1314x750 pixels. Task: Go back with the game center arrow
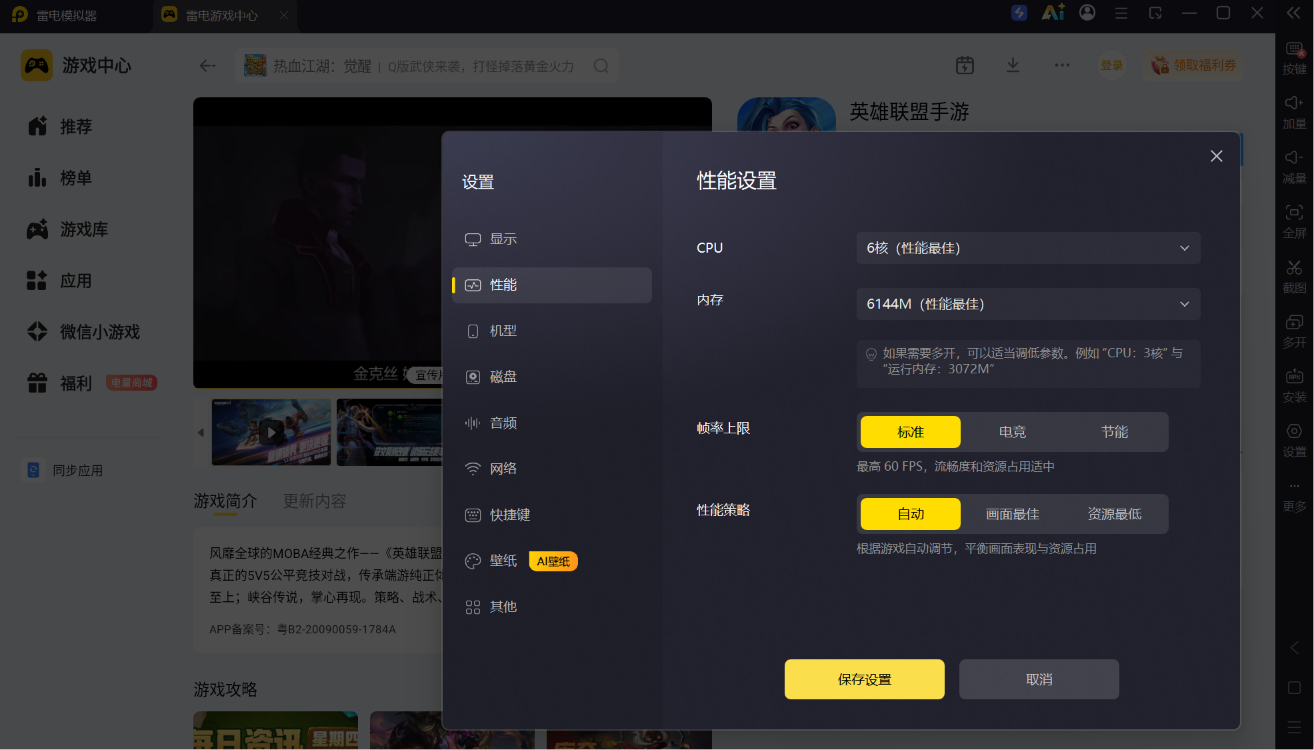[x=207, y=66]
